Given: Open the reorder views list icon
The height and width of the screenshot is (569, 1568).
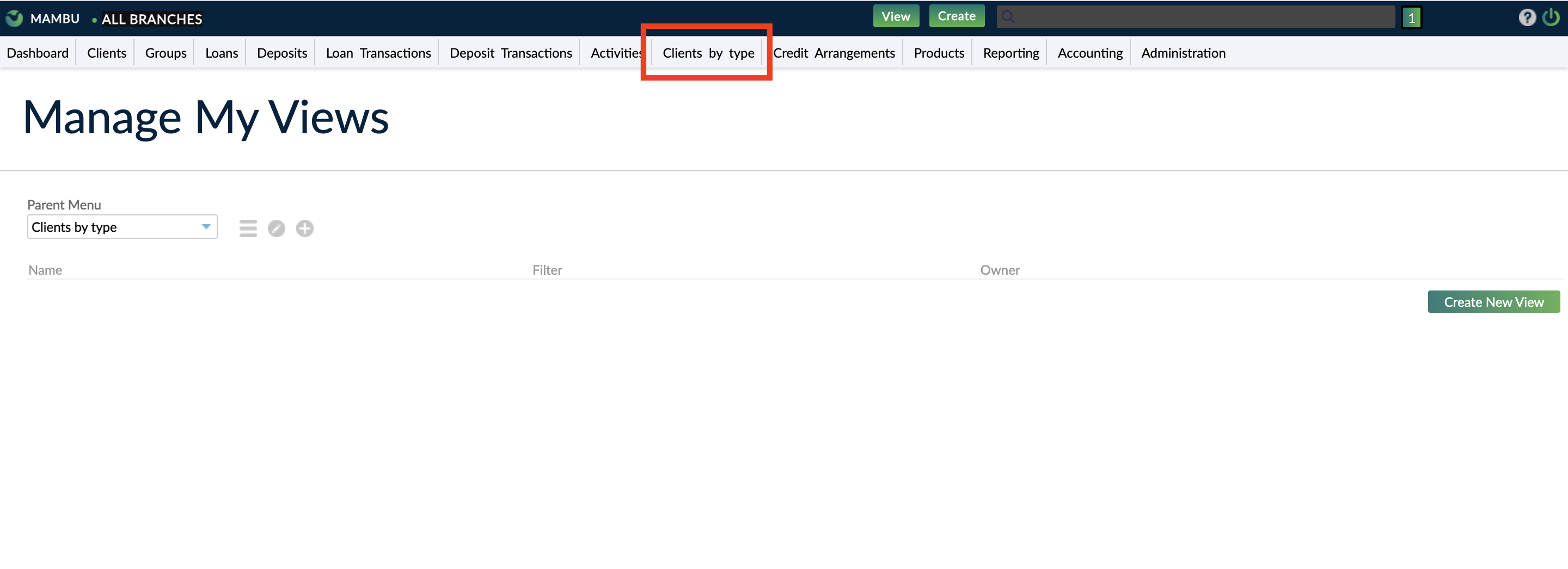Looking at the screenshot, I should (248, 228).
